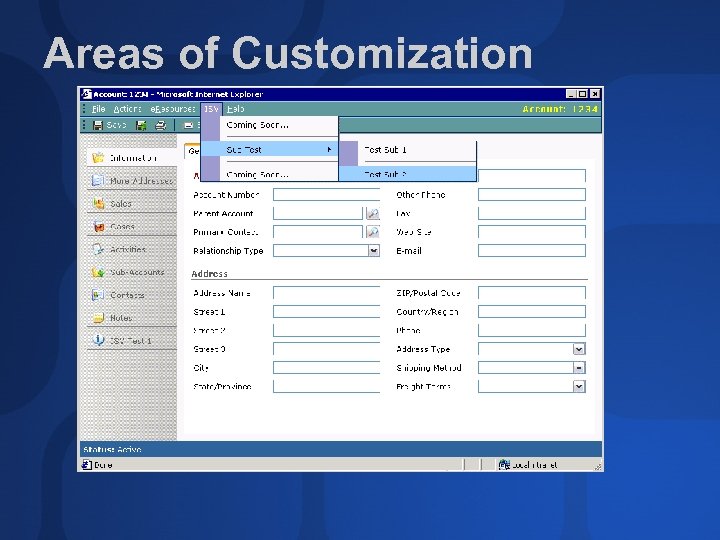Minimize the Internet Explorer window
The height and width of the screenshot is (540, 720).
click(571, 94)
